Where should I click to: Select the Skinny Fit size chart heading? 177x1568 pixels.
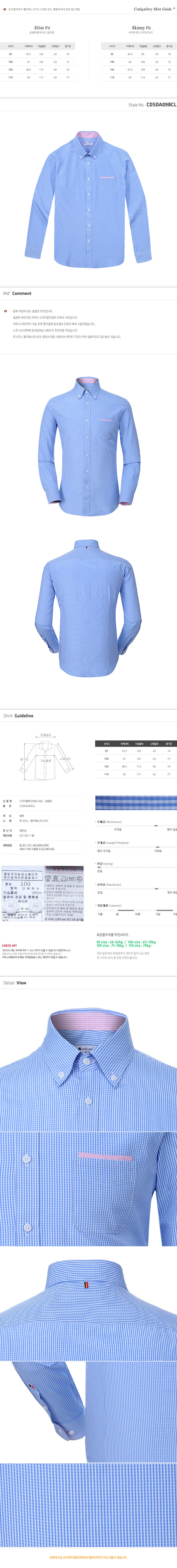(141, 28)
